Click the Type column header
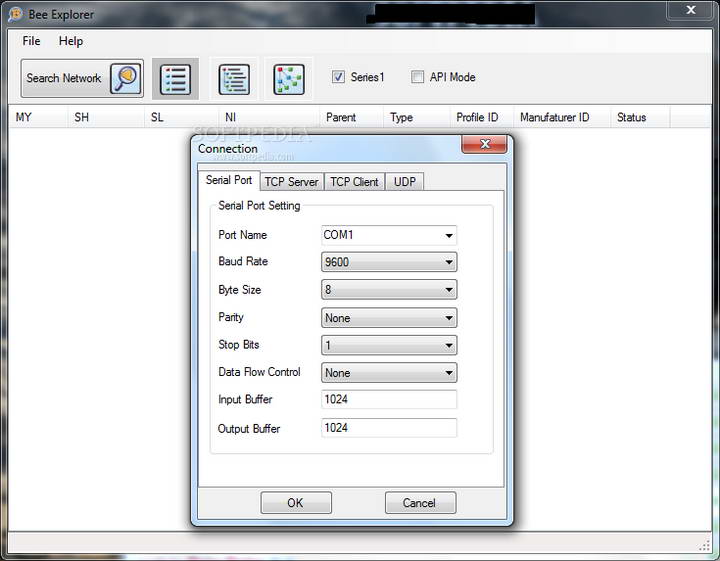Image resolution: width=720 pixels, height=561 pixels. [x=416, y=117]
